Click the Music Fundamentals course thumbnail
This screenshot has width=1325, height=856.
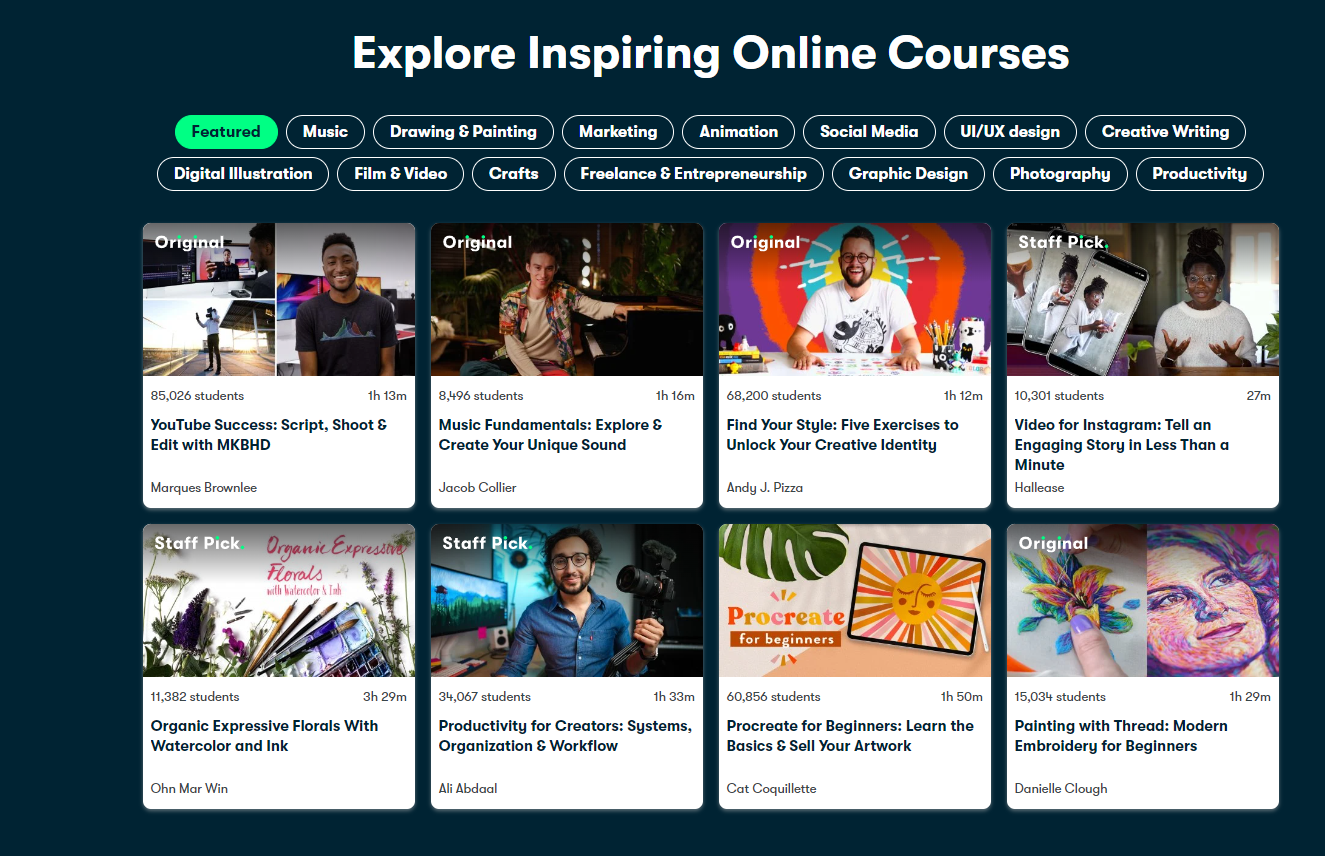567,299
